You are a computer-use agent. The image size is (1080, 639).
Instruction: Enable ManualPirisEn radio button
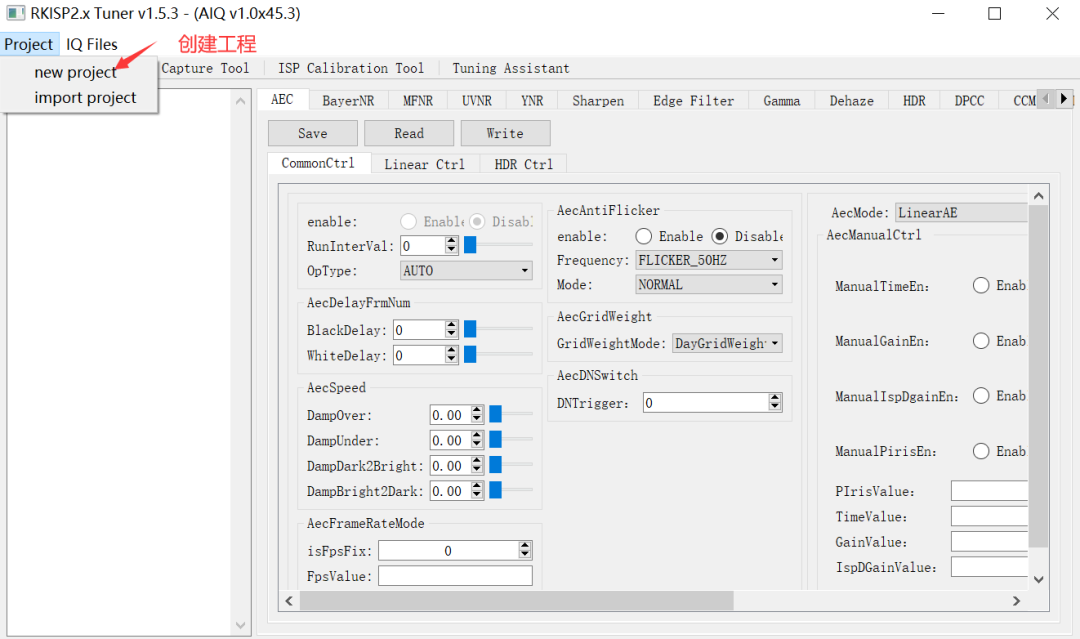pos(981,451)
